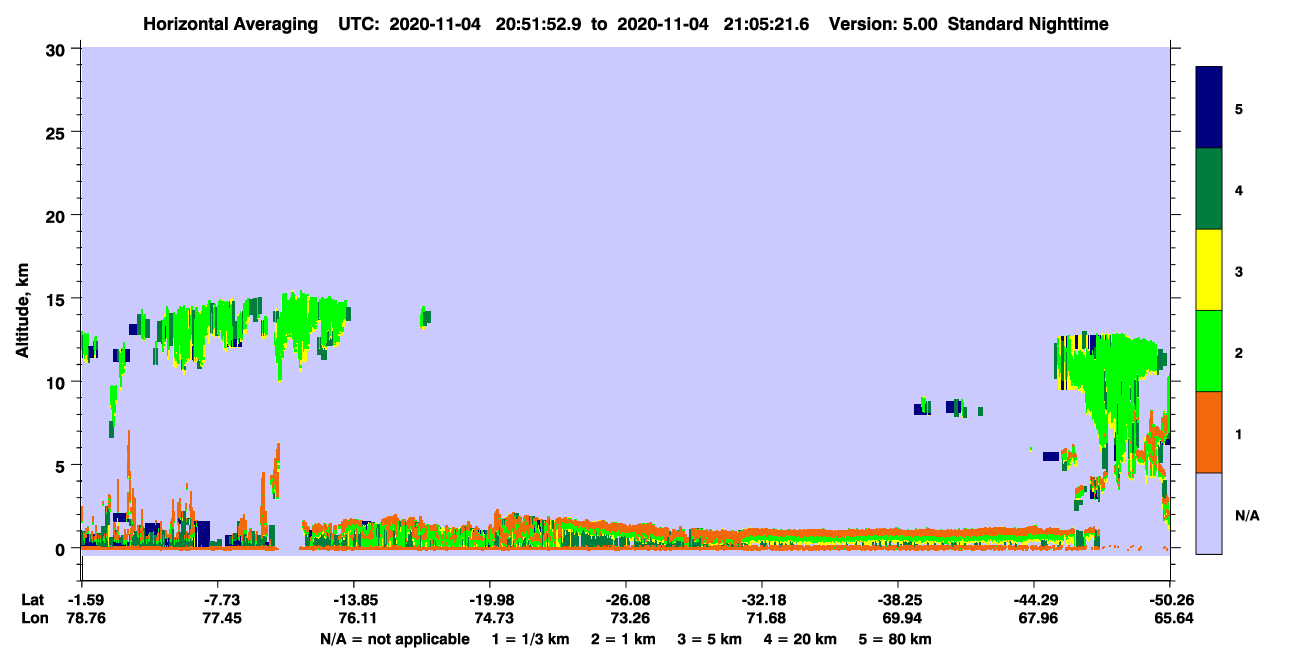Click the yellow colorbar segment for level 3
The width and height of the screenshot is (1300, 667).
coord(1209,270)
